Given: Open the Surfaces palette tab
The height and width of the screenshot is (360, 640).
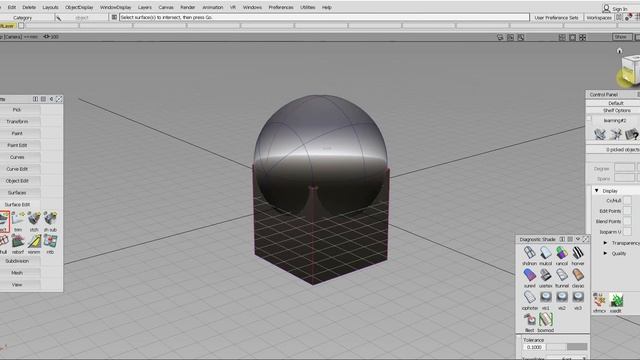Looking at the screenshot, I should [17, 193].
